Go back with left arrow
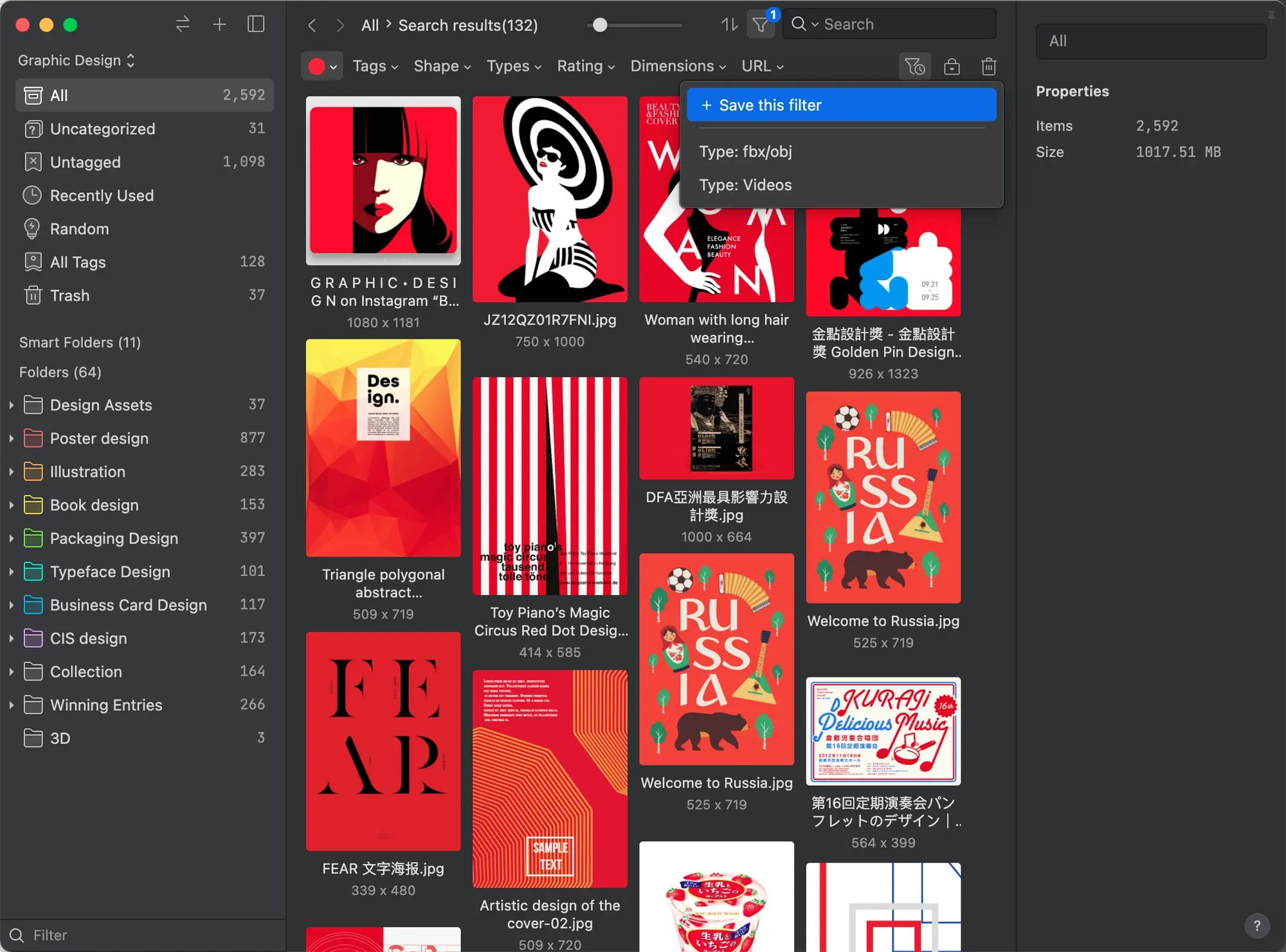The width and height of the screenshot is (1286, 952). 312,25
